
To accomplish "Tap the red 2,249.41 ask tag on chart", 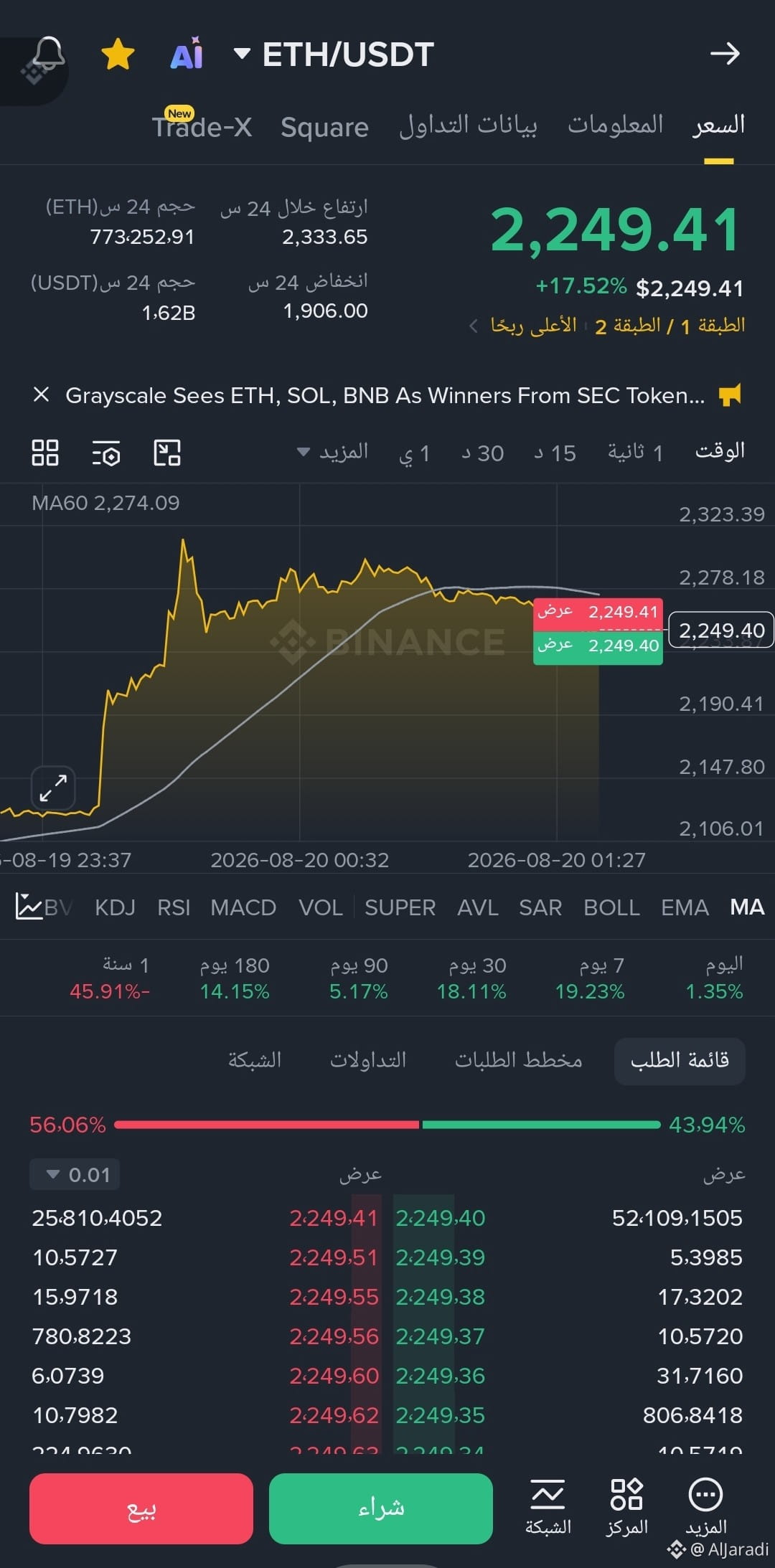I will (x=598, y=612).
